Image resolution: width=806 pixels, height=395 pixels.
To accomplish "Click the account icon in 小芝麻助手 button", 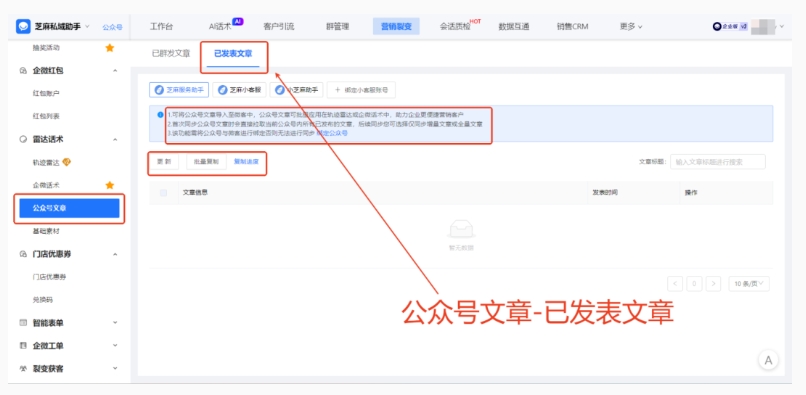I will 280,89.
